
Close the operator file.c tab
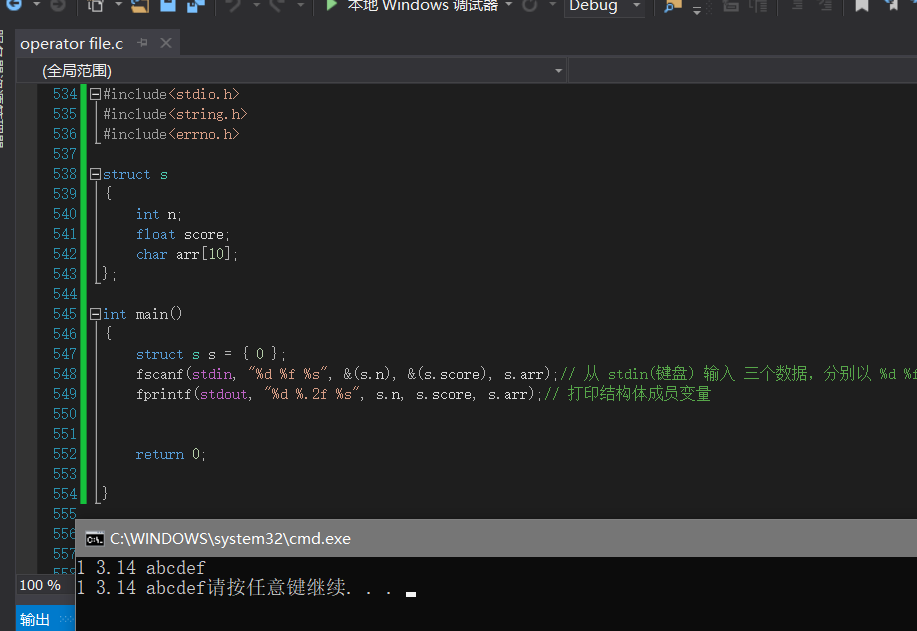pyautogui.click(x=166, y=43)
